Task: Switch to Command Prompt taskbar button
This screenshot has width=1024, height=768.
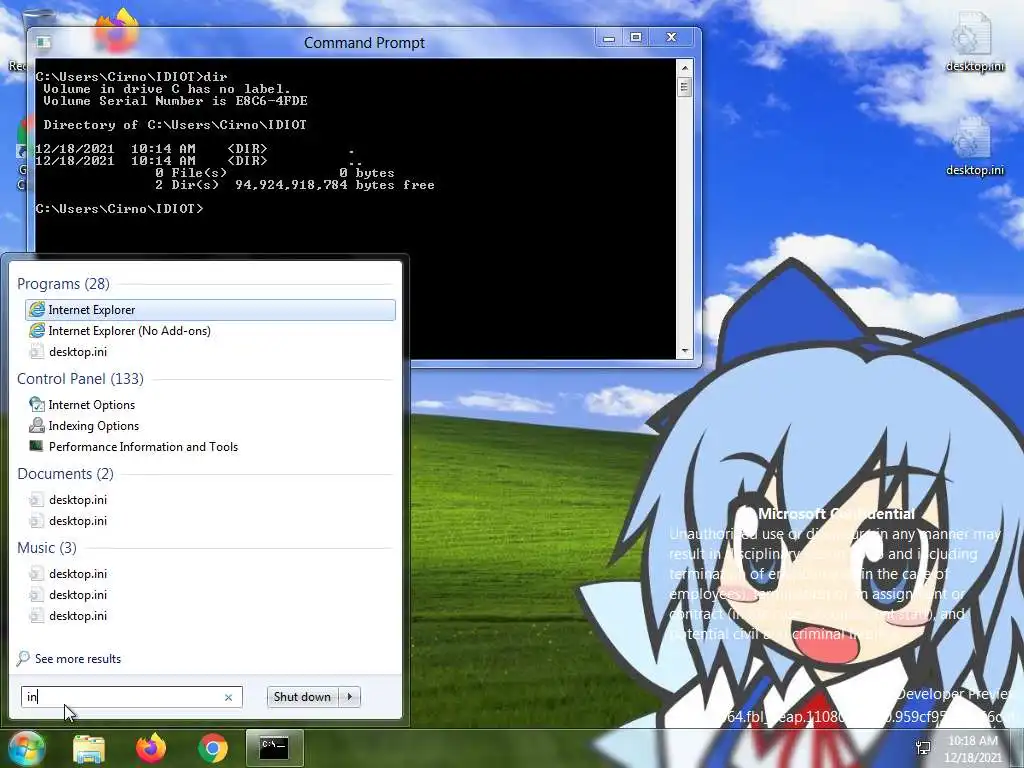Action: click(274, 748)
